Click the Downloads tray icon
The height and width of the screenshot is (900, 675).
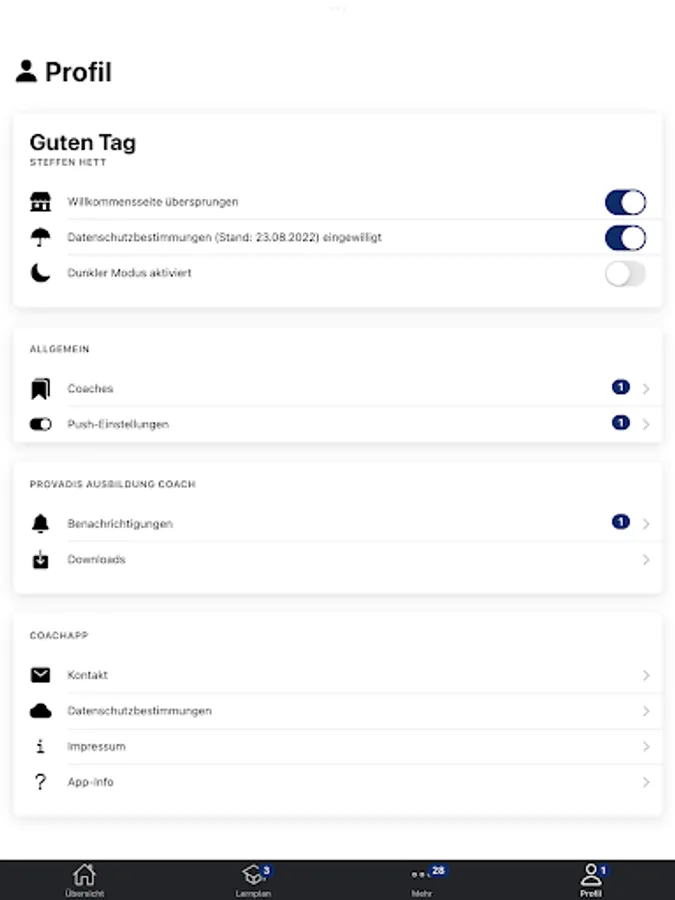coord(40,560)
